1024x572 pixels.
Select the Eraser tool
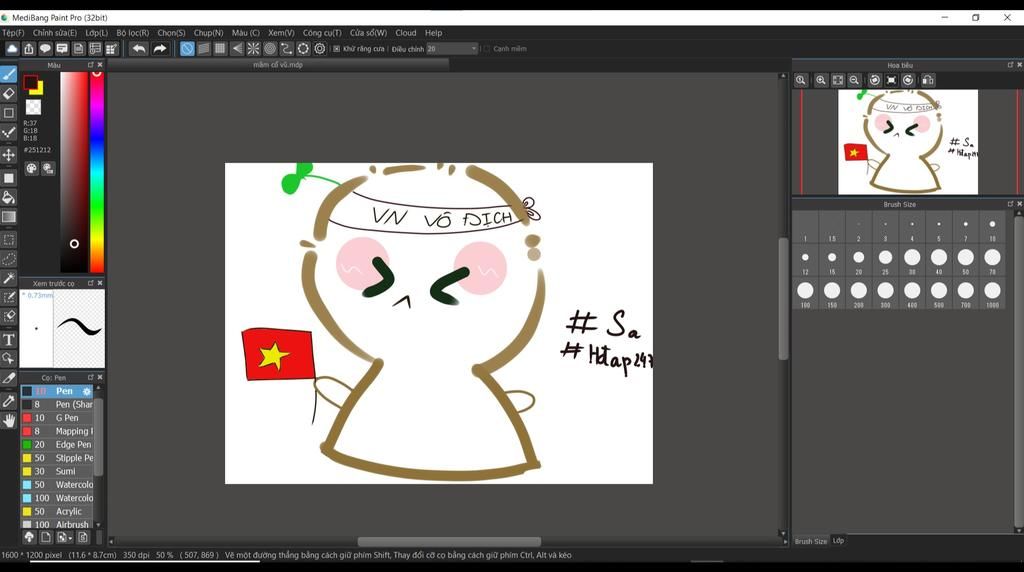tap(8, 93)
